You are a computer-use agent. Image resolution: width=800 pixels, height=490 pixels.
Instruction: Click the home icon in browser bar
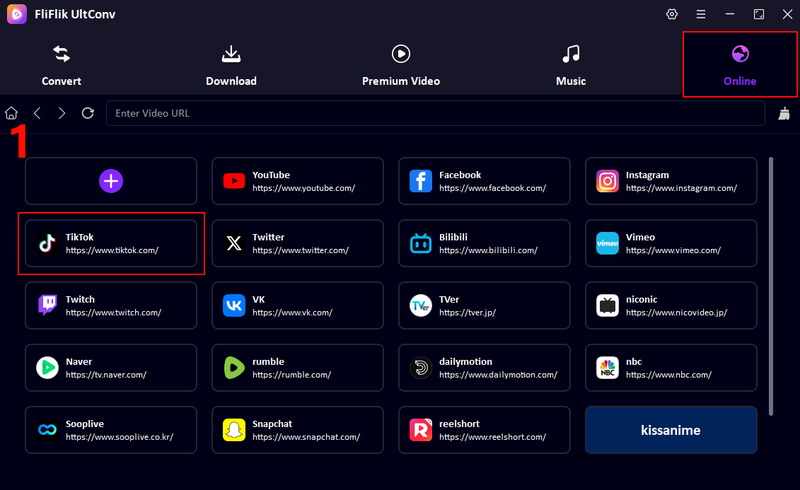pos(11,113)
